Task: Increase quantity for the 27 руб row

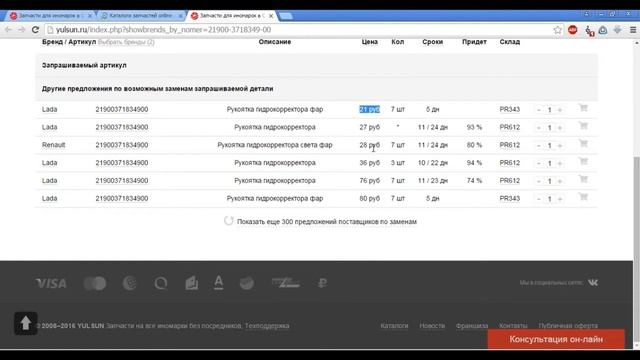Action: click(x=560, y=128)
